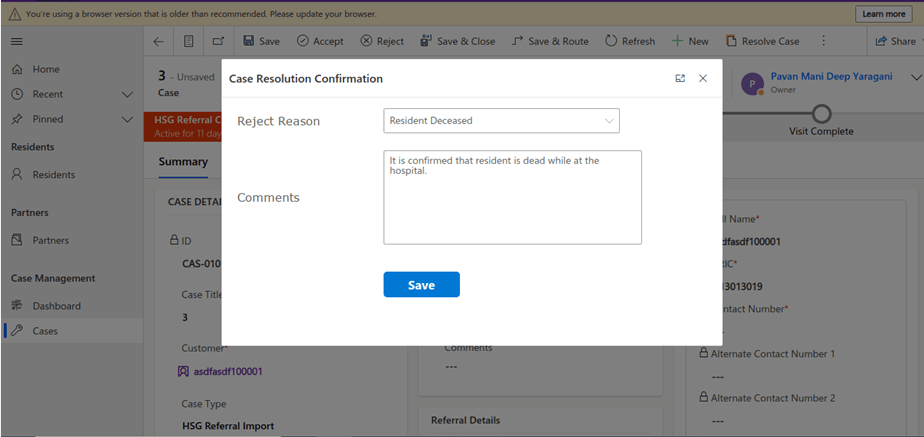Click the hamburger menu icon in sidebar

tap(17, 41)
